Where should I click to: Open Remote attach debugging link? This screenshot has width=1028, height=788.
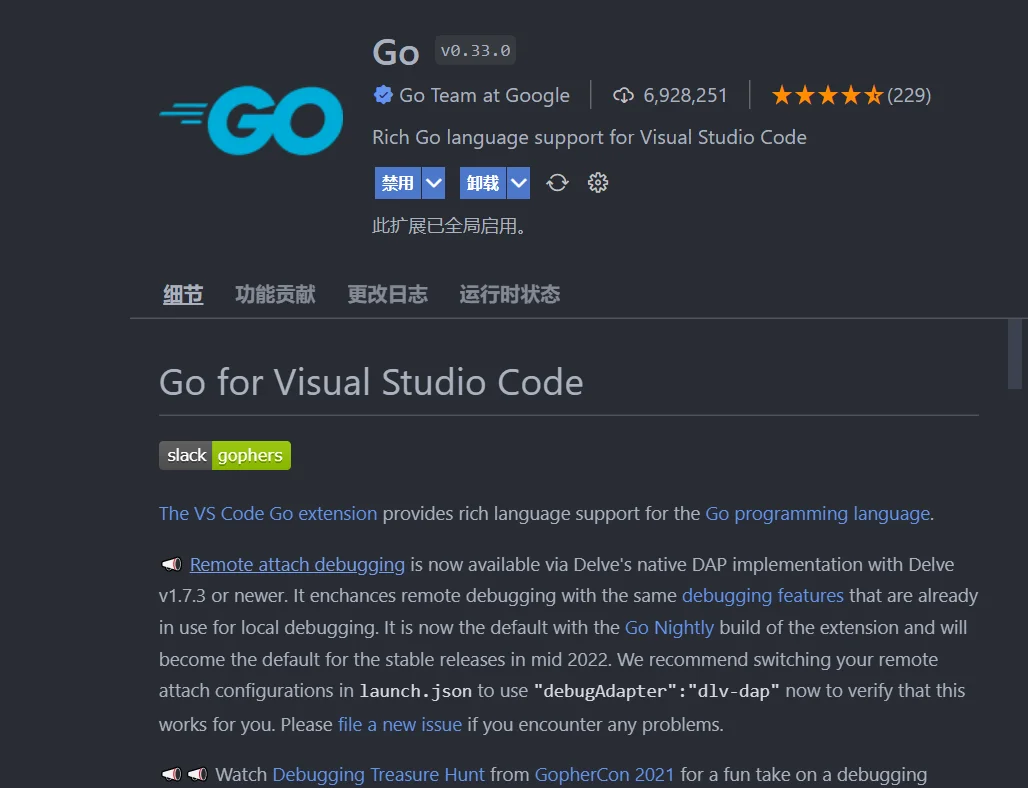click(297, 564)
